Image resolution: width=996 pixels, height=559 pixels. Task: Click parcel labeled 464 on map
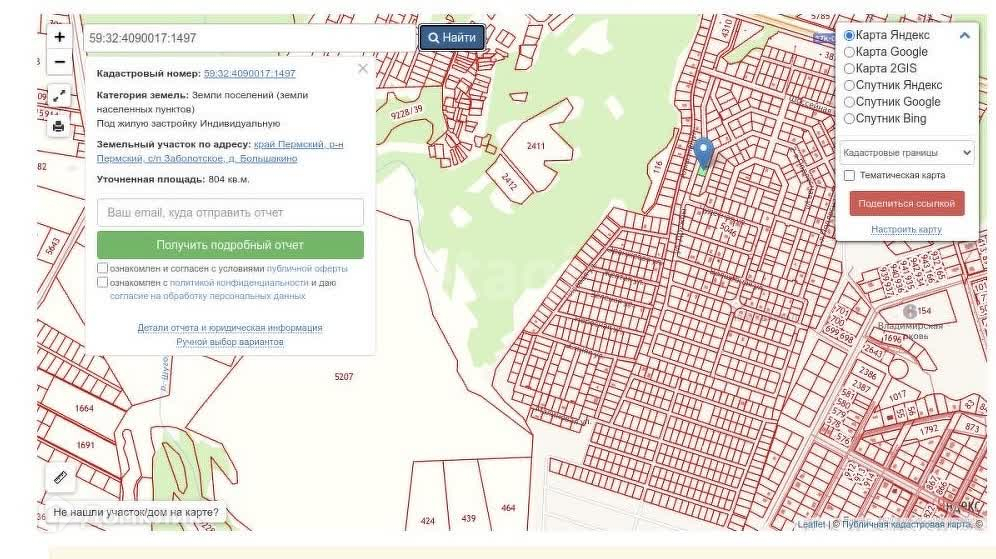click(508, 508)
